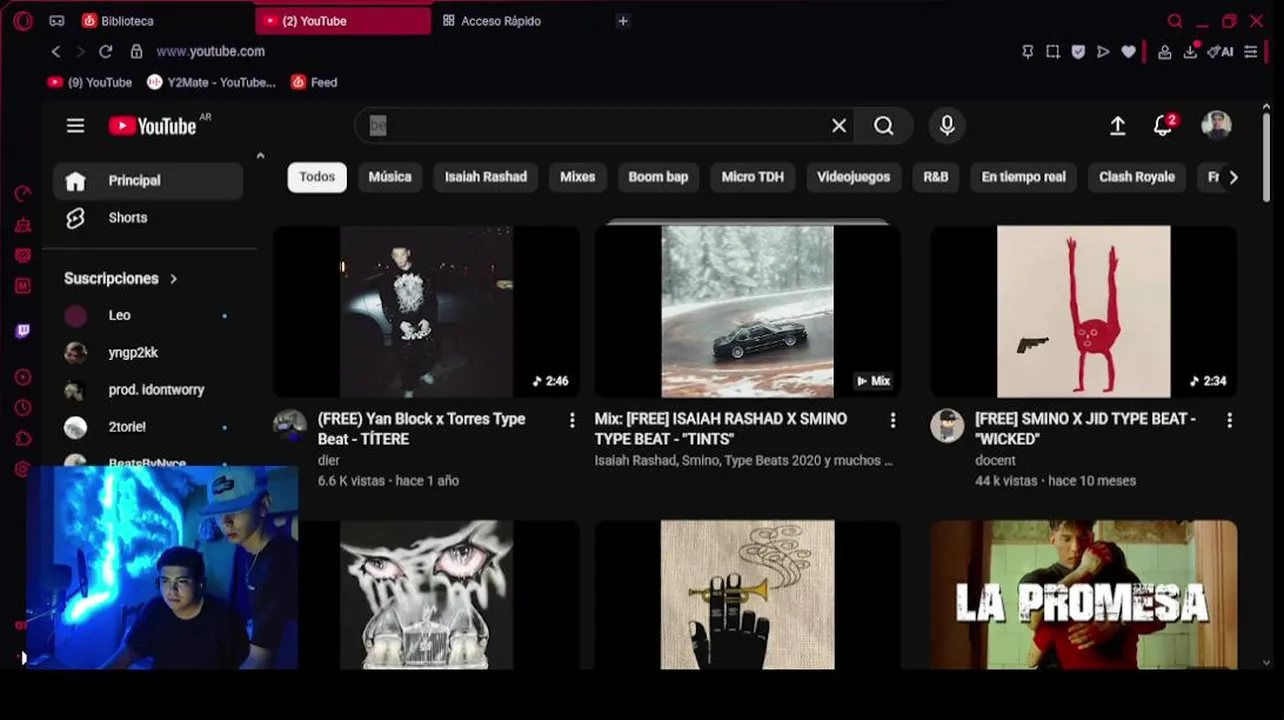Select the Música filter chip
The image size is (1284, 720).
coord(390,176)
